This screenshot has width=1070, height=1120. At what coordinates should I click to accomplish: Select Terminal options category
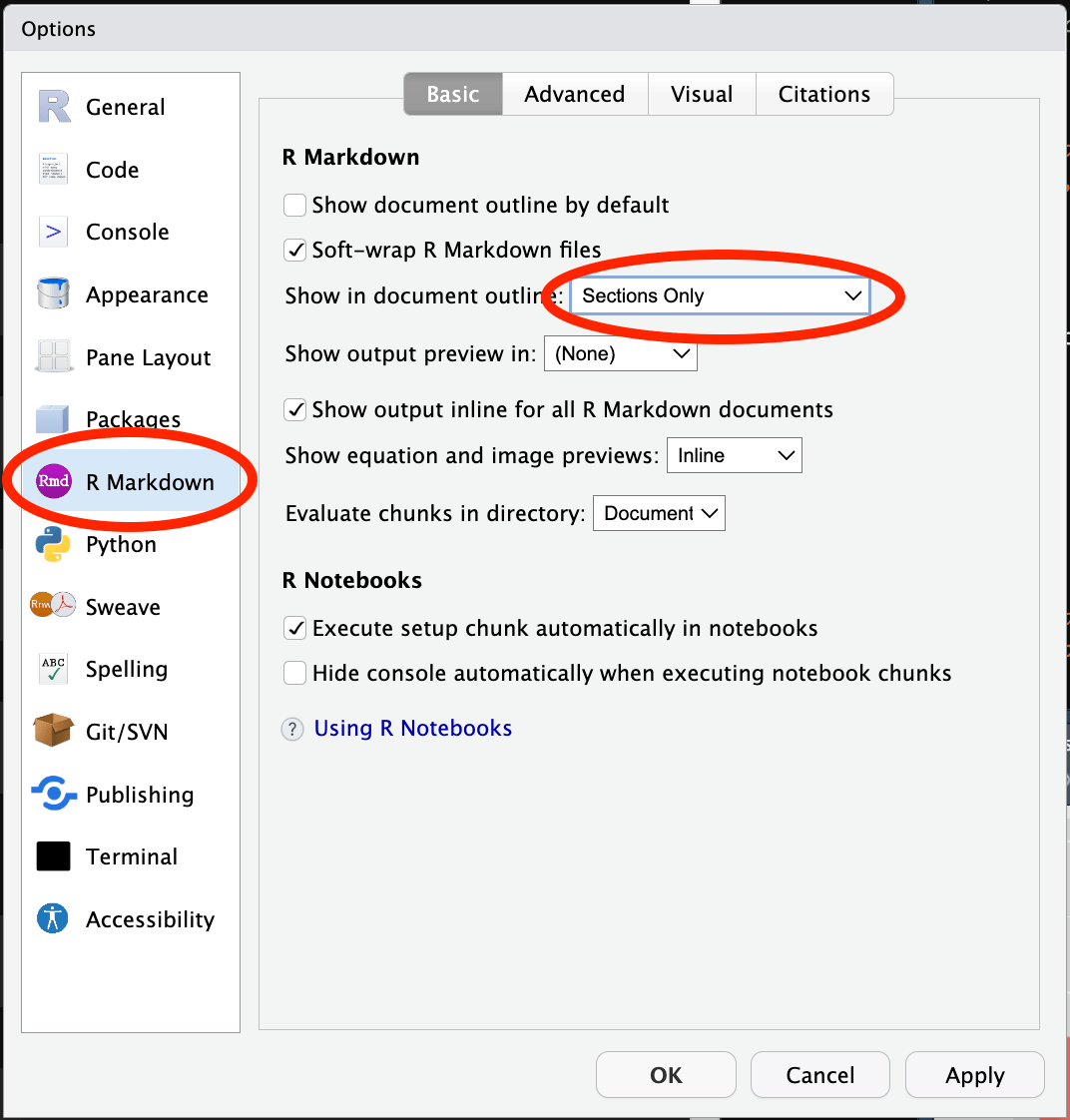131,856
